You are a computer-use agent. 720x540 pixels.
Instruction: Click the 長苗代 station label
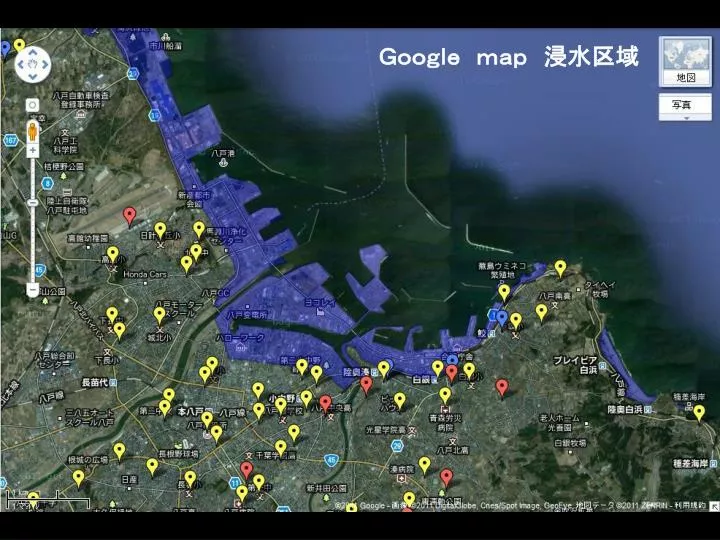click(95, 382)
